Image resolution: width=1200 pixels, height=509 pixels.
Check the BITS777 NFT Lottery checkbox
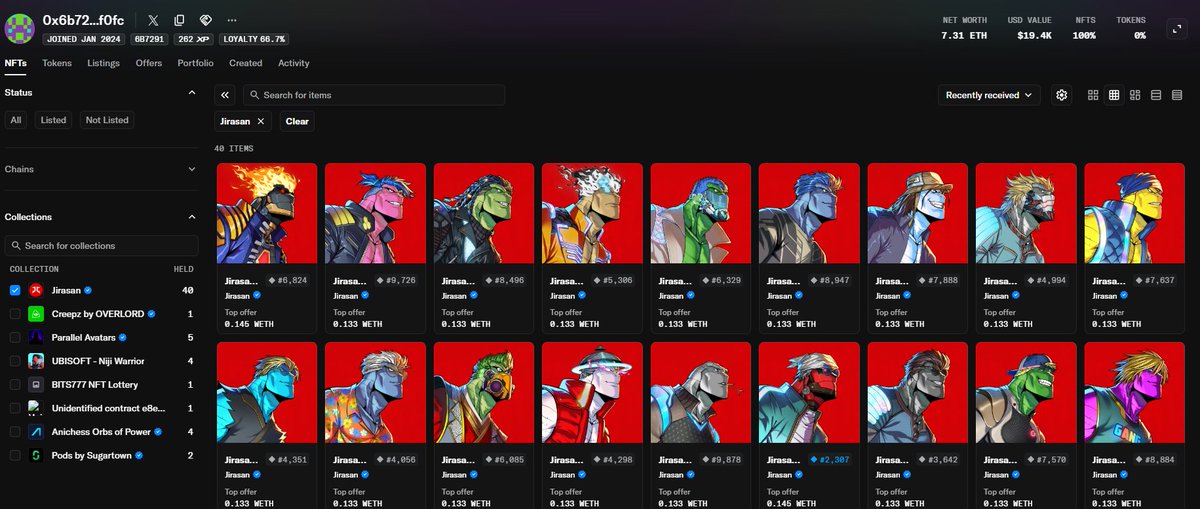pos(14,384)
